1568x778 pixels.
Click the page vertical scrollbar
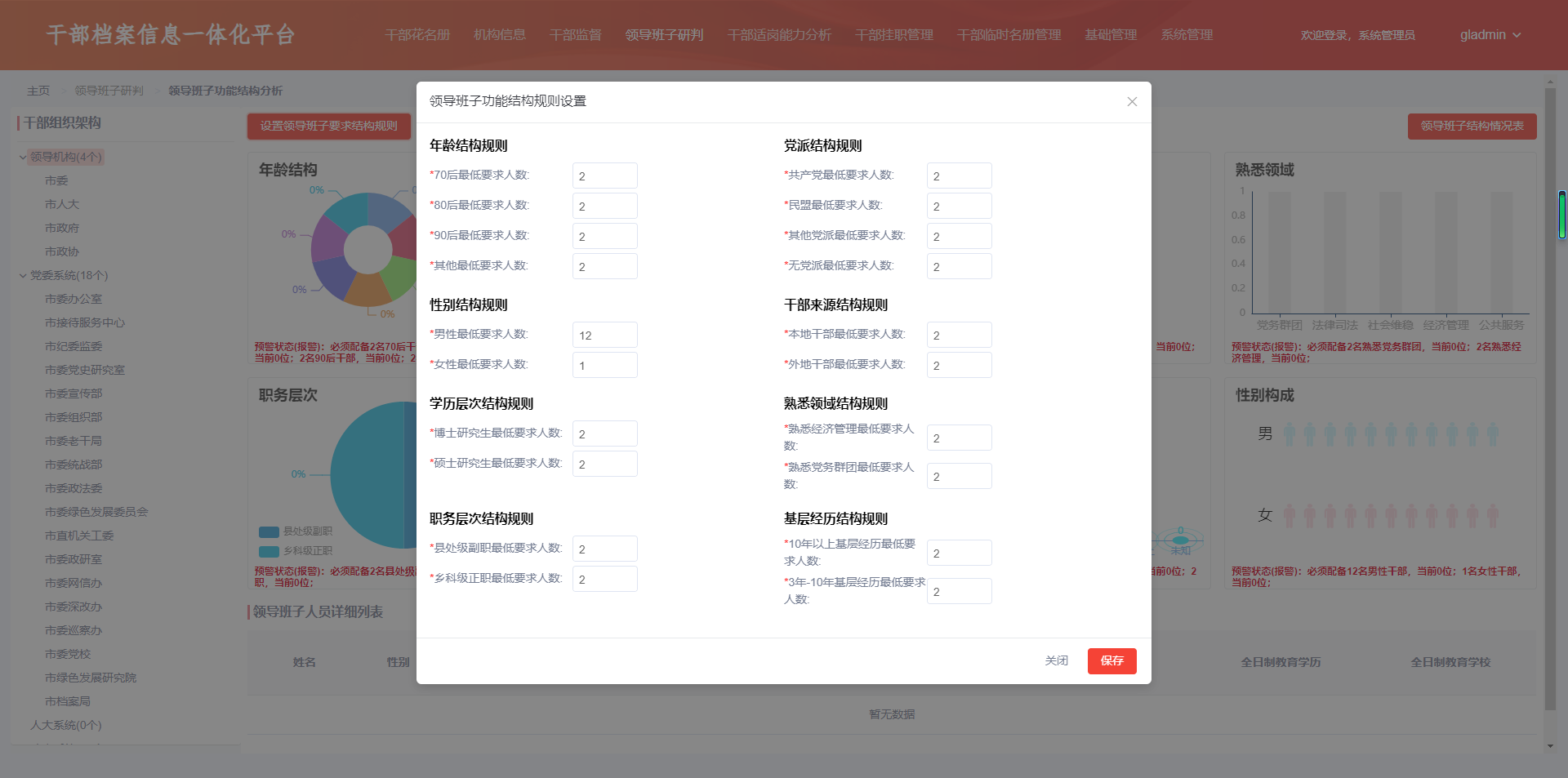click(1550, 408)
